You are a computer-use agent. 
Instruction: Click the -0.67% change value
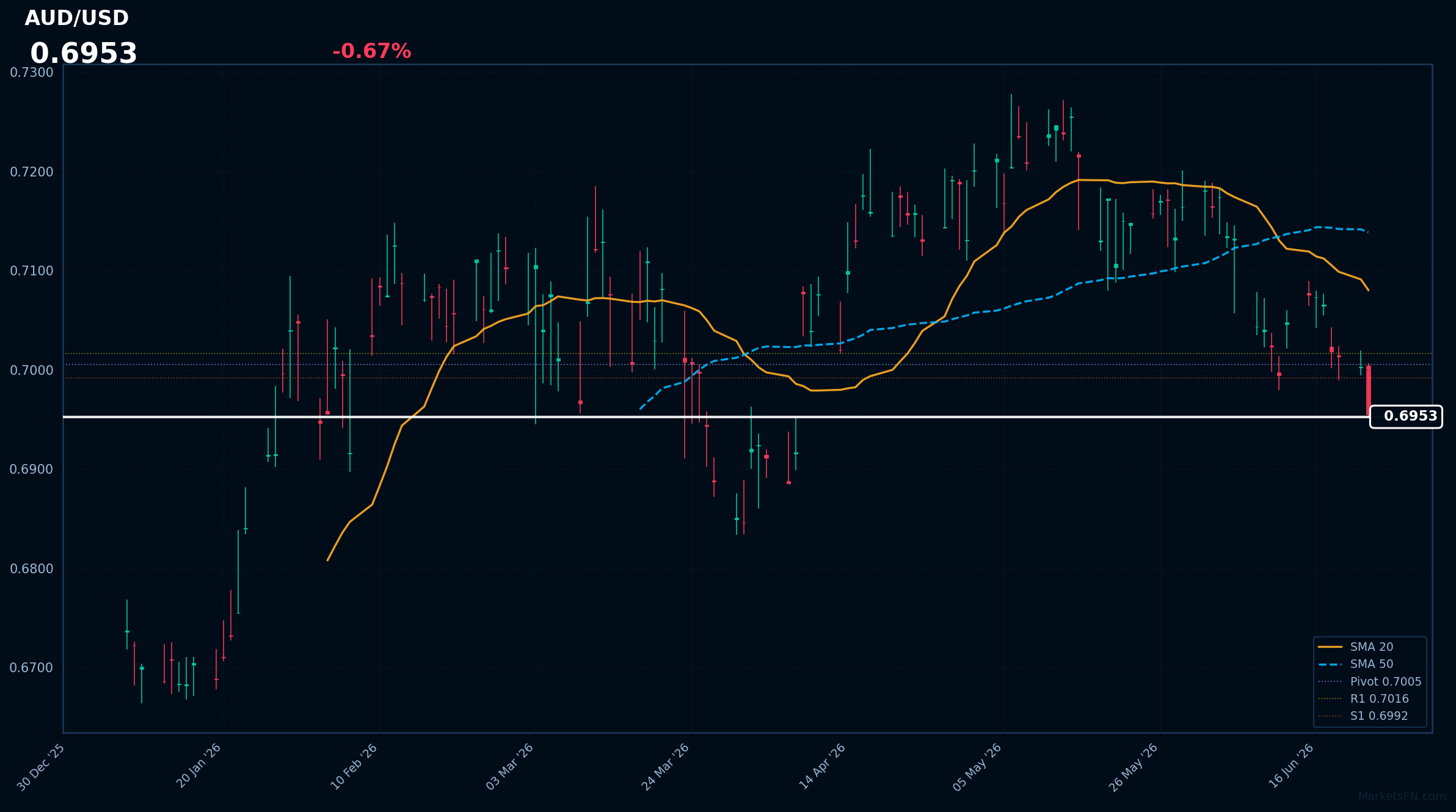pyautogui.click(x=371, y=51)
